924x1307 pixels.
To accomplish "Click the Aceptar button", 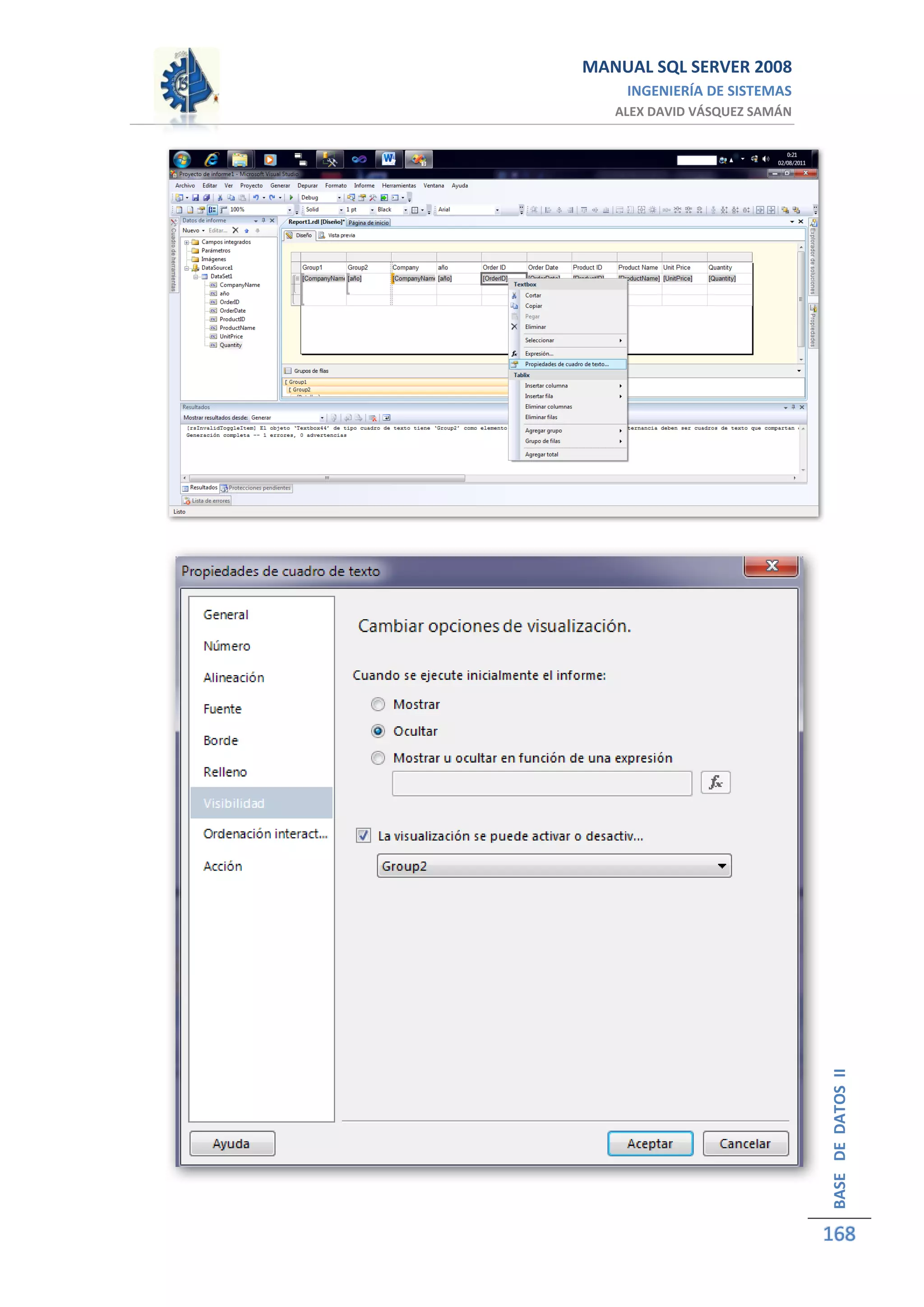I will (x=650, y=1143).
